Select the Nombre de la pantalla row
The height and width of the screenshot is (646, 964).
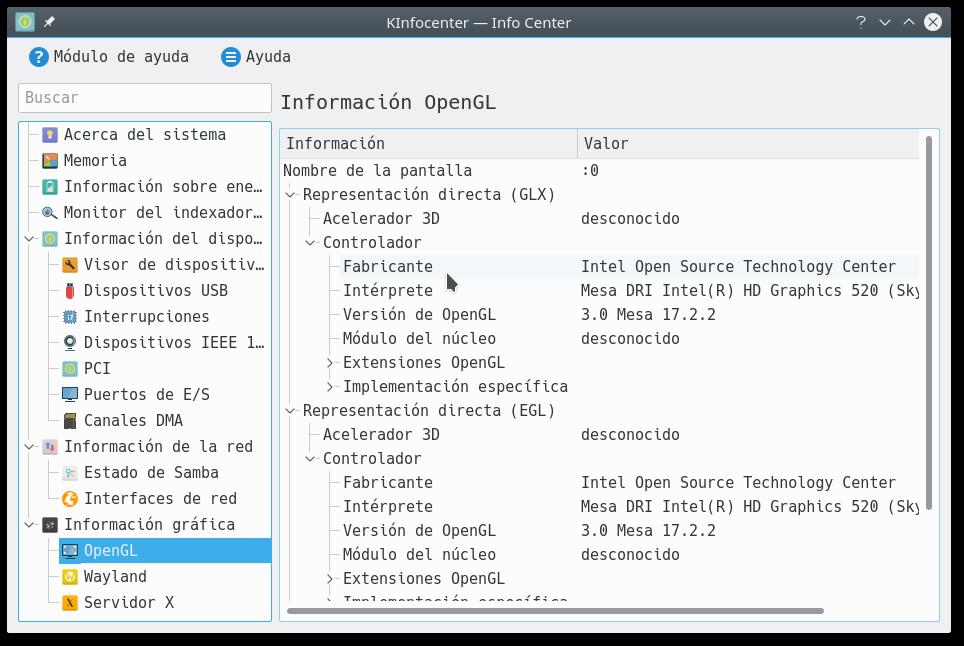tap(599, 171)
